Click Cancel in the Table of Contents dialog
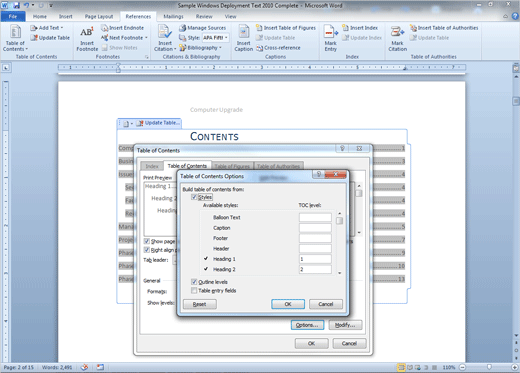Viewport: 520px width, 373px height. click(349, 343)
